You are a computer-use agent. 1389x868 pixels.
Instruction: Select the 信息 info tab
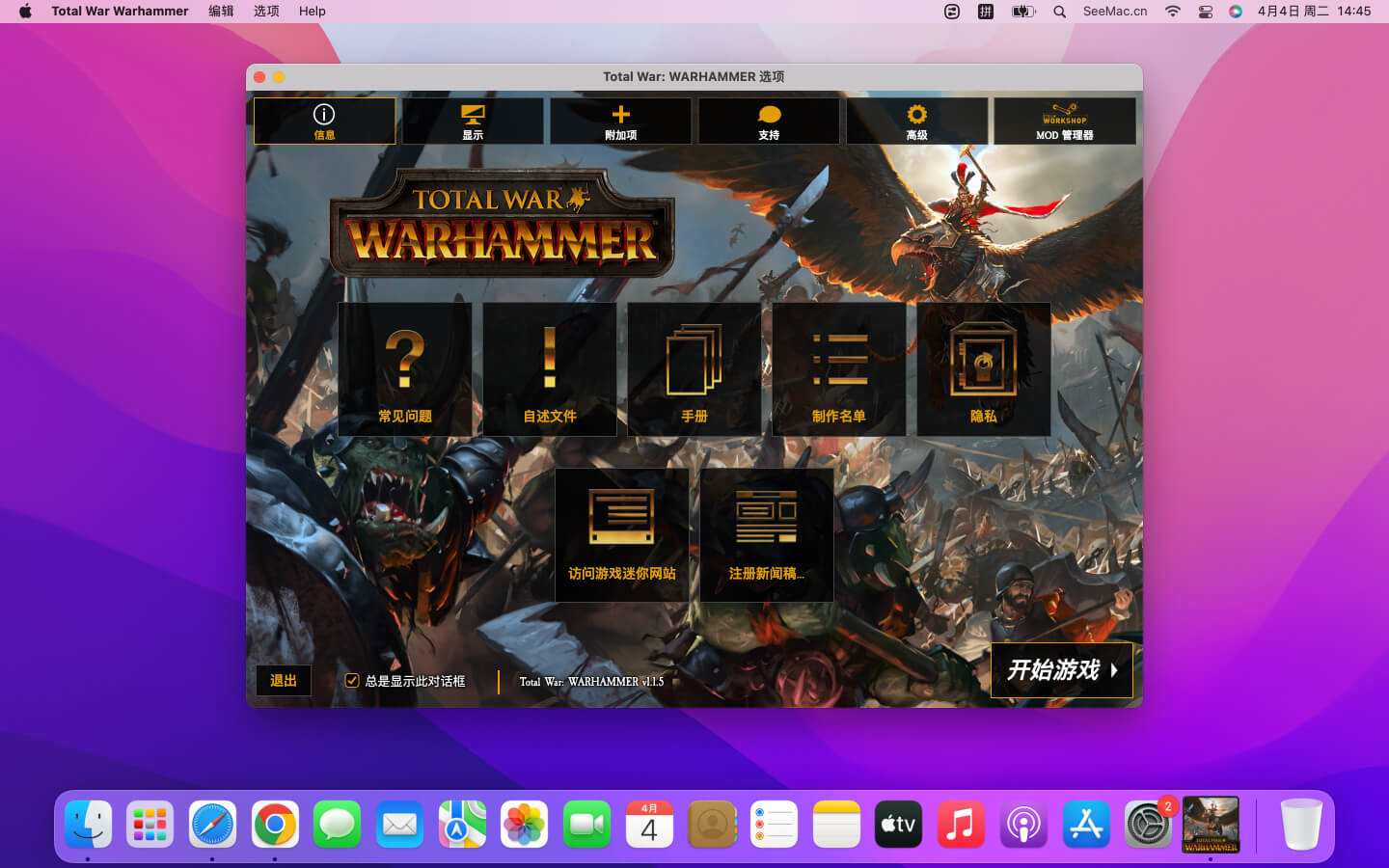pyautogui.click(x=324, y=122)
